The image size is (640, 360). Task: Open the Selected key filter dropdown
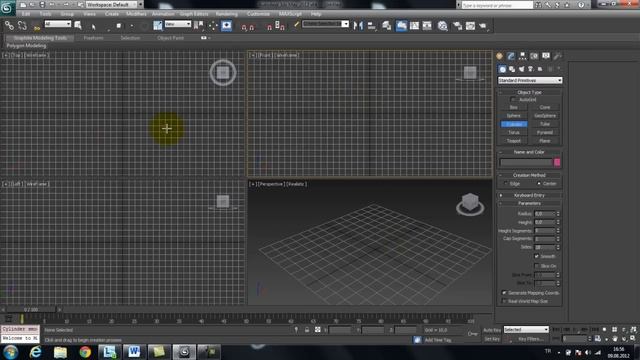[526, 329]
